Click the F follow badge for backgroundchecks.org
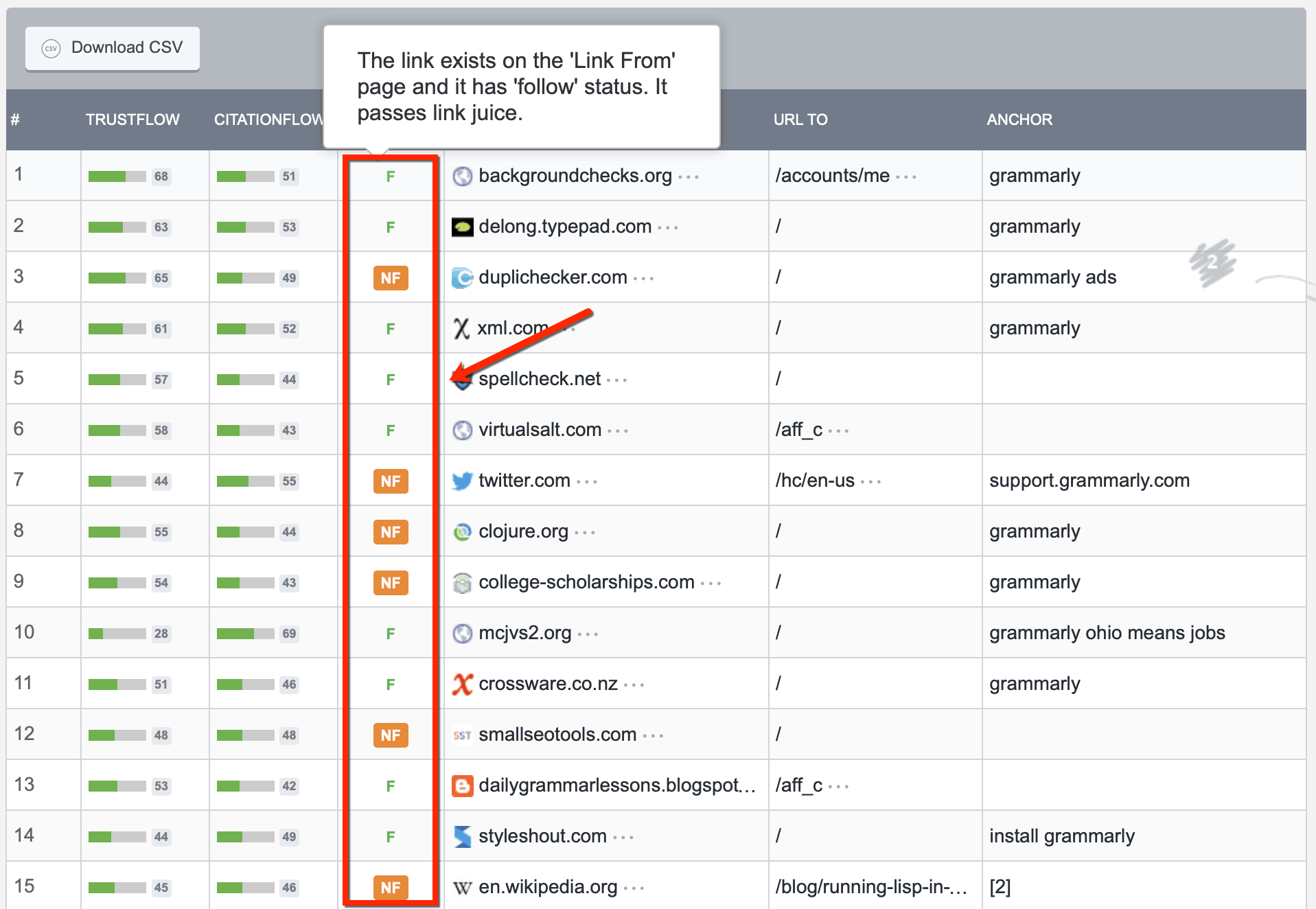The image size is (1316, 909). point(391,176)
